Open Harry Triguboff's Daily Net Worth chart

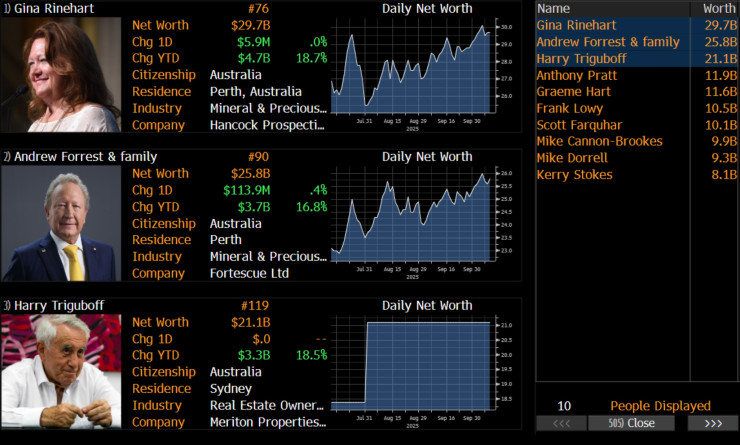click(x=413, y=365)
